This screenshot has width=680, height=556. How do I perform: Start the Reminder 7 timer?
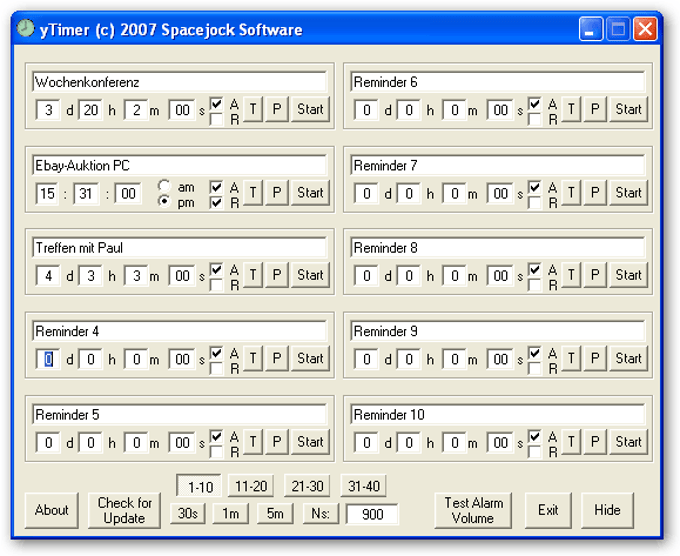(x=628, y=193)
